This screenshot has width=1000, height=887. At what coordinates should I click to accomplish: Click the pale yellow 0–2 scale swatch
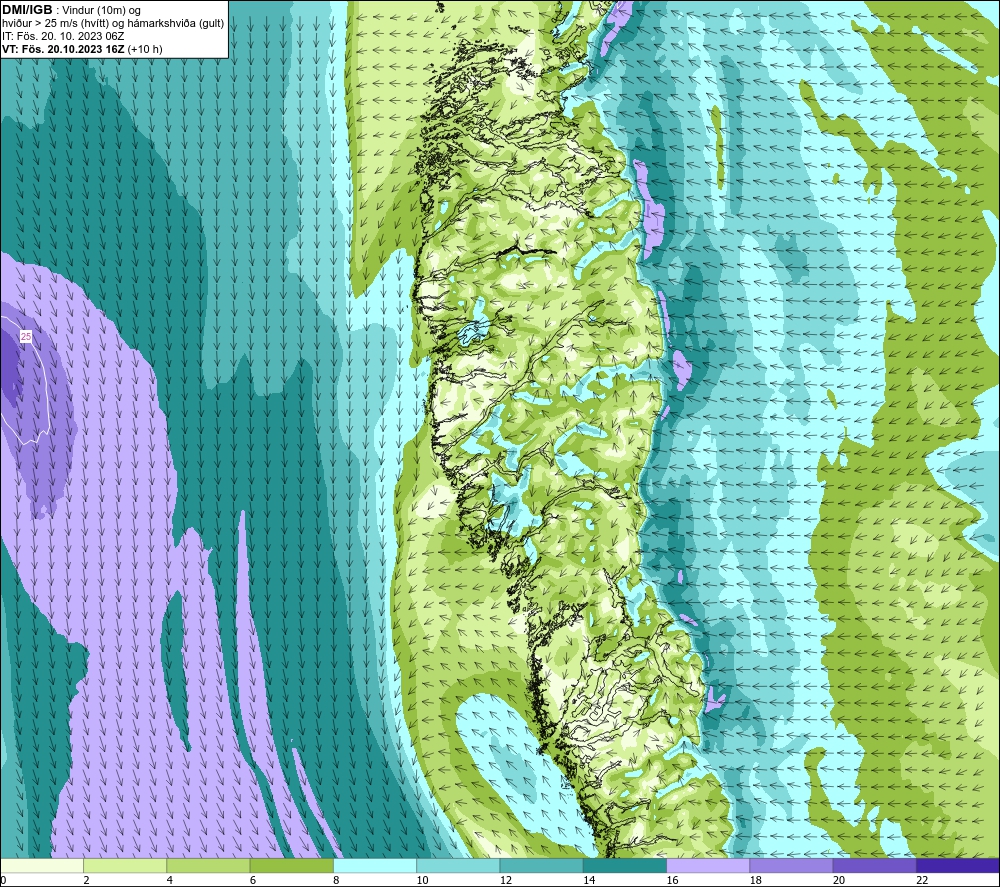[x=41, y=865]
